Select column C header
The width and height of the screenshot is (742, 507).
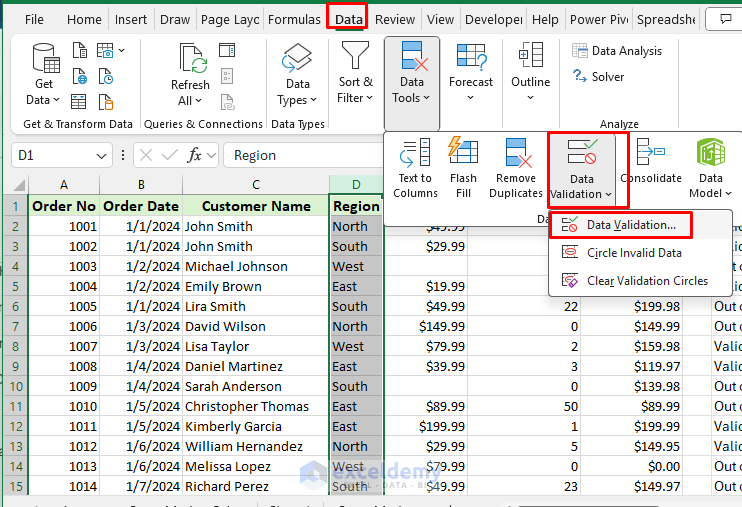(256, 184)
